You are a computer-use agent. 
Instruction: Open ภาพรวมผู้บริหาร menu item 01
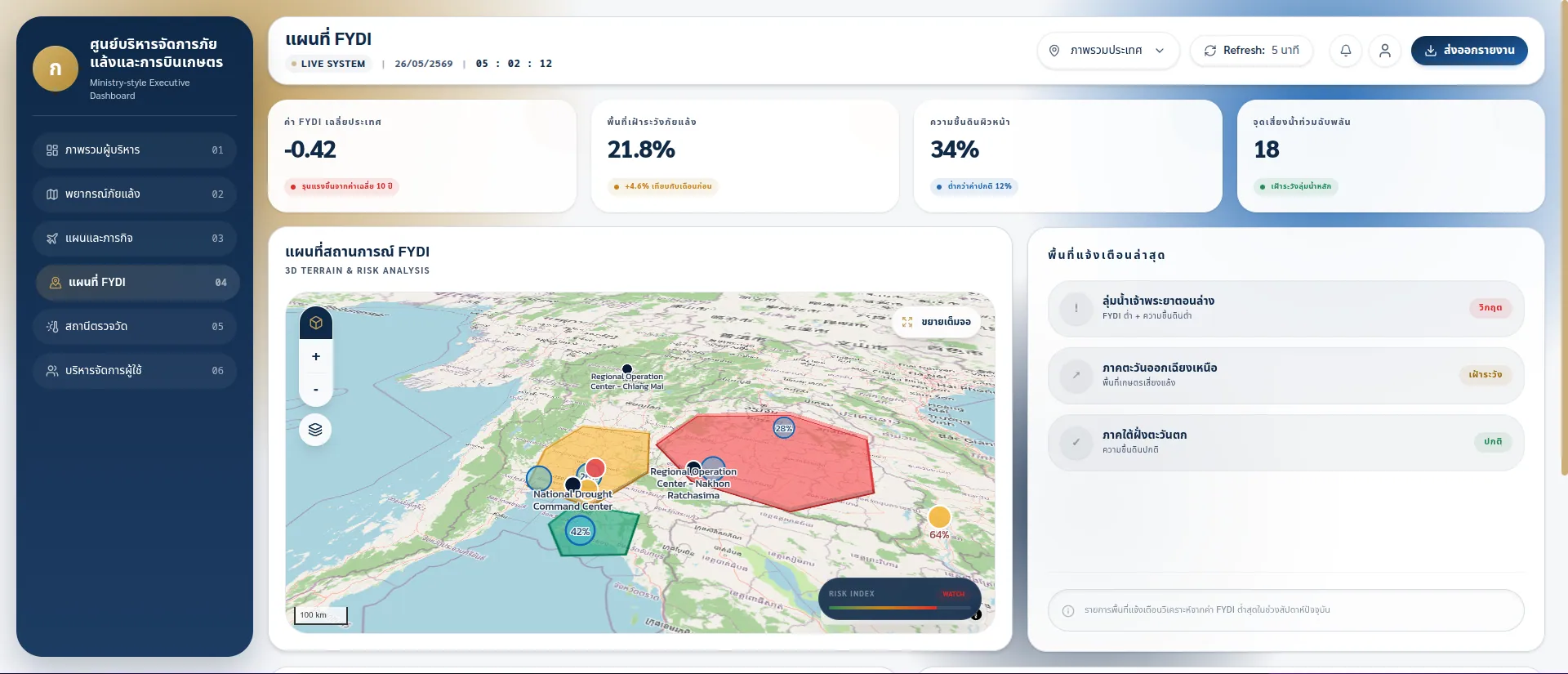point(136,150)
